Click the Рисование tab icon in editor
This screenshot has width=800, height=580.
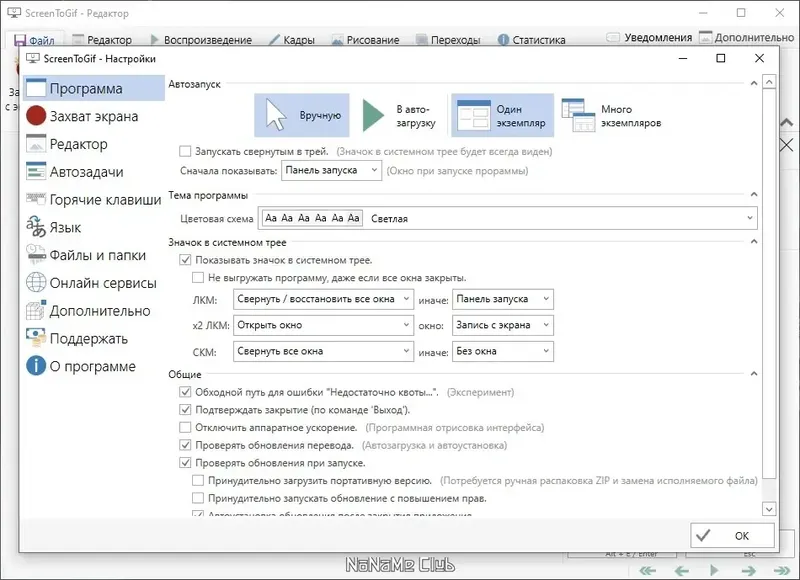pyautogui.click(x=337, y=40)
